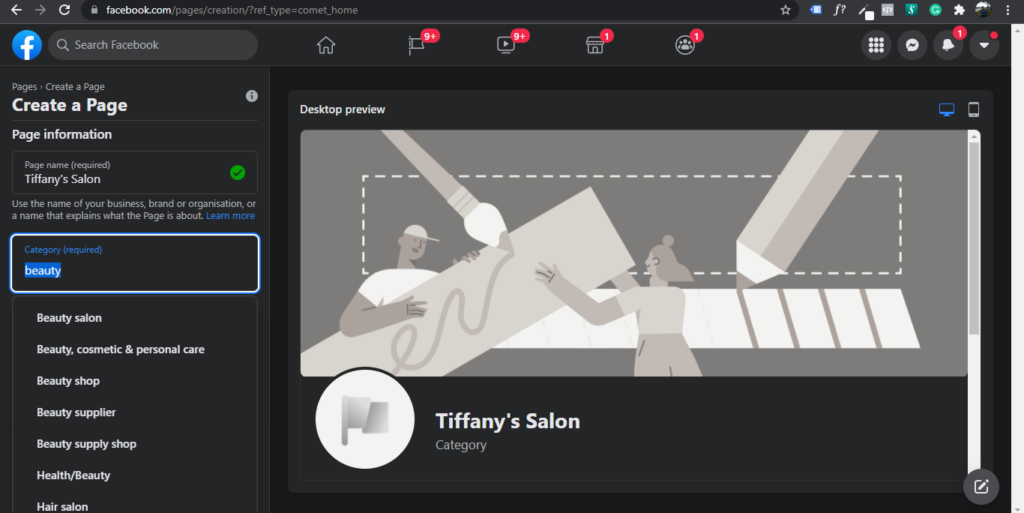
Task: Click the Search Facebook field
Action: click(x=153, y=45)
